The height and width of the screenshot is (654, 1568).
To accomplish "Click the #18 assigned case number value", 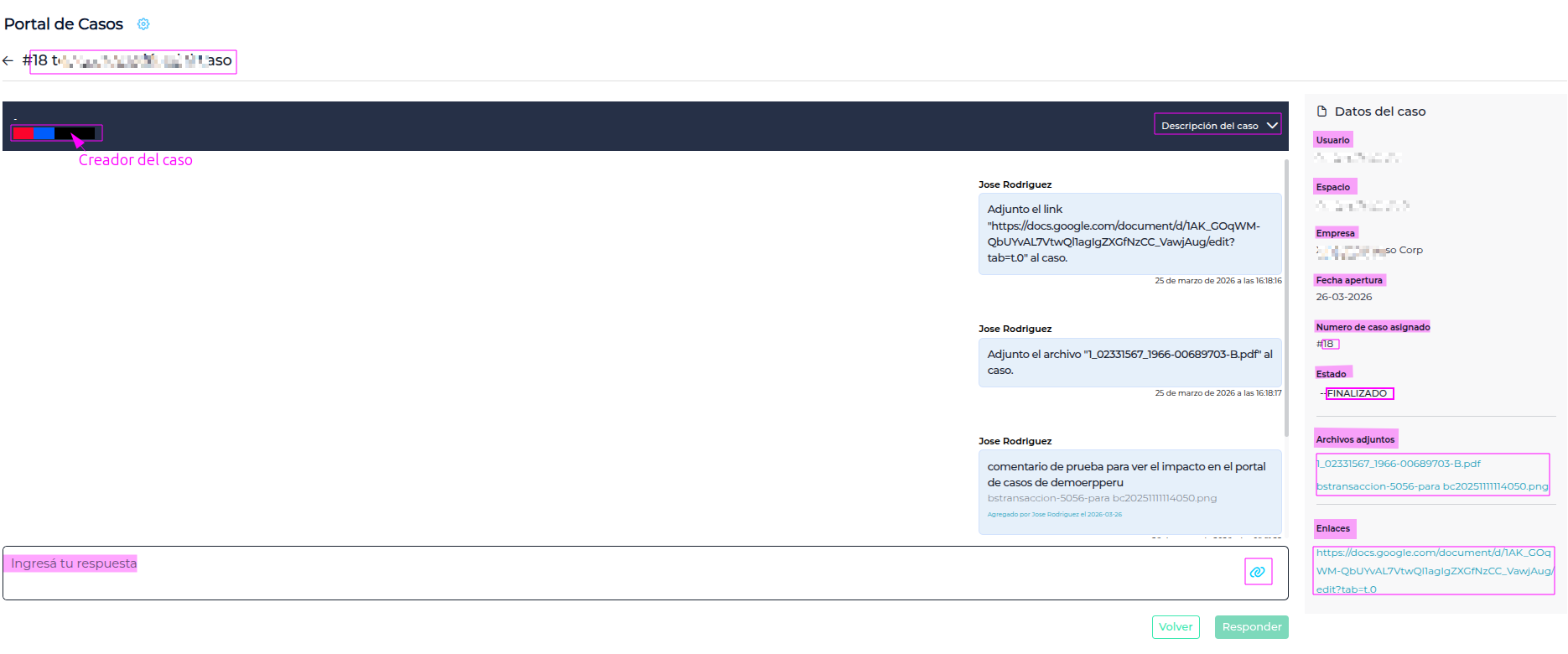I will 1328,344.
